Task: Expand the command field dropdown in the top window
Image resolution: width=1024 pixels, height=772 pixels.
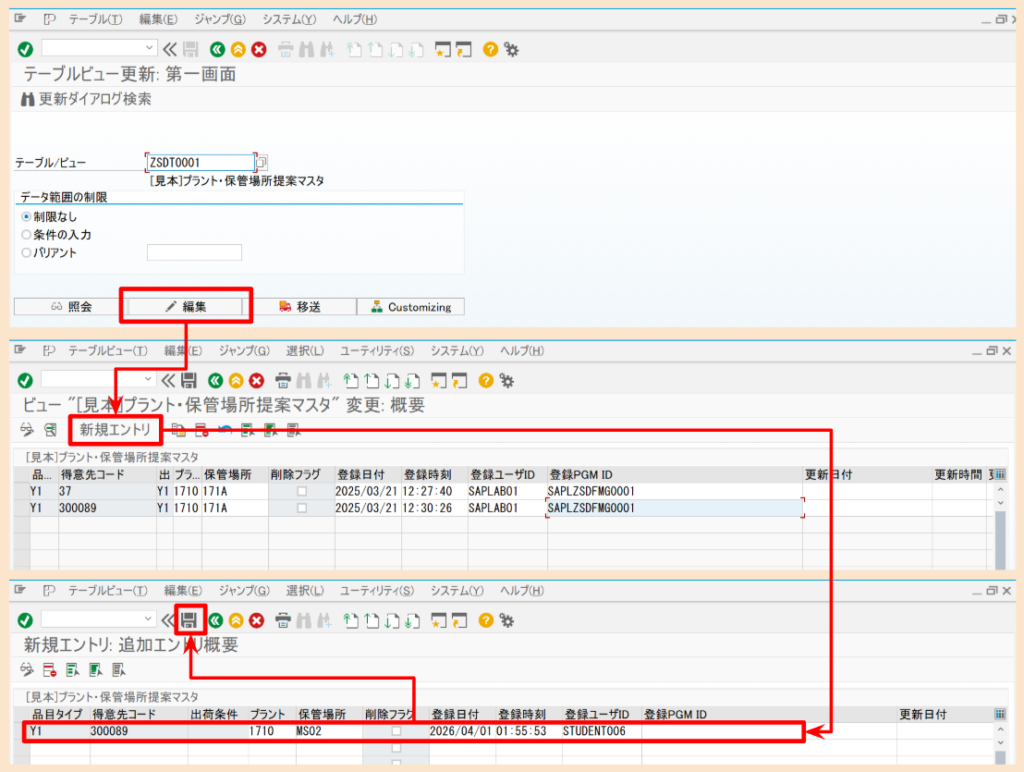Action: click(x=150, y=48)
